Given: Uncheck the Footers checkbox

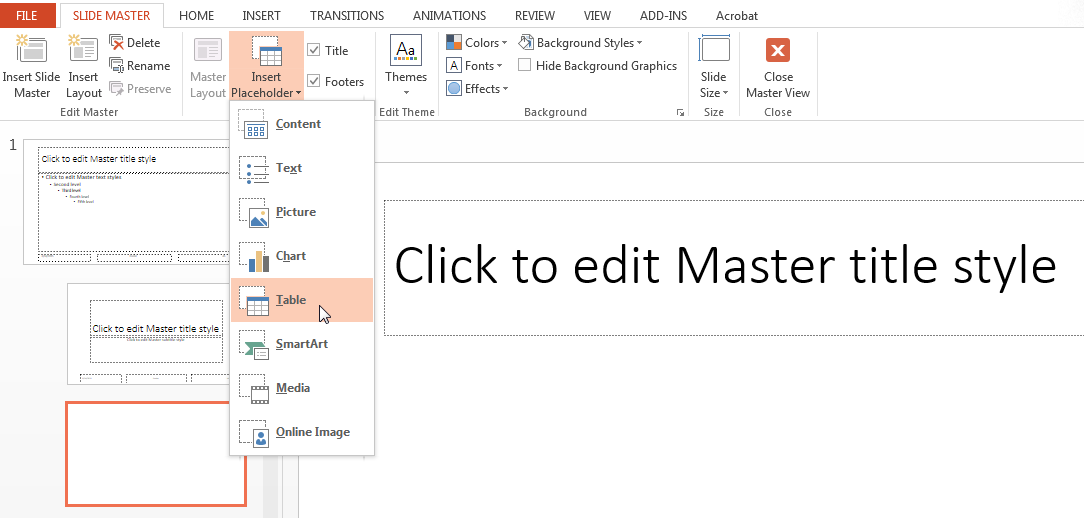Looking at the screenshot, I should [314, 82].
